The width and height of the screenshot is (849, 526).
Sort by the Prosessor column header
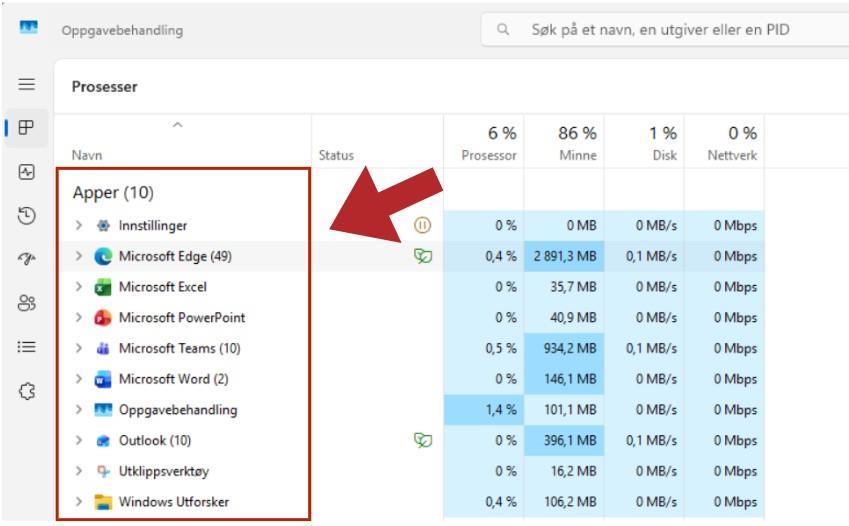(489, 144)
